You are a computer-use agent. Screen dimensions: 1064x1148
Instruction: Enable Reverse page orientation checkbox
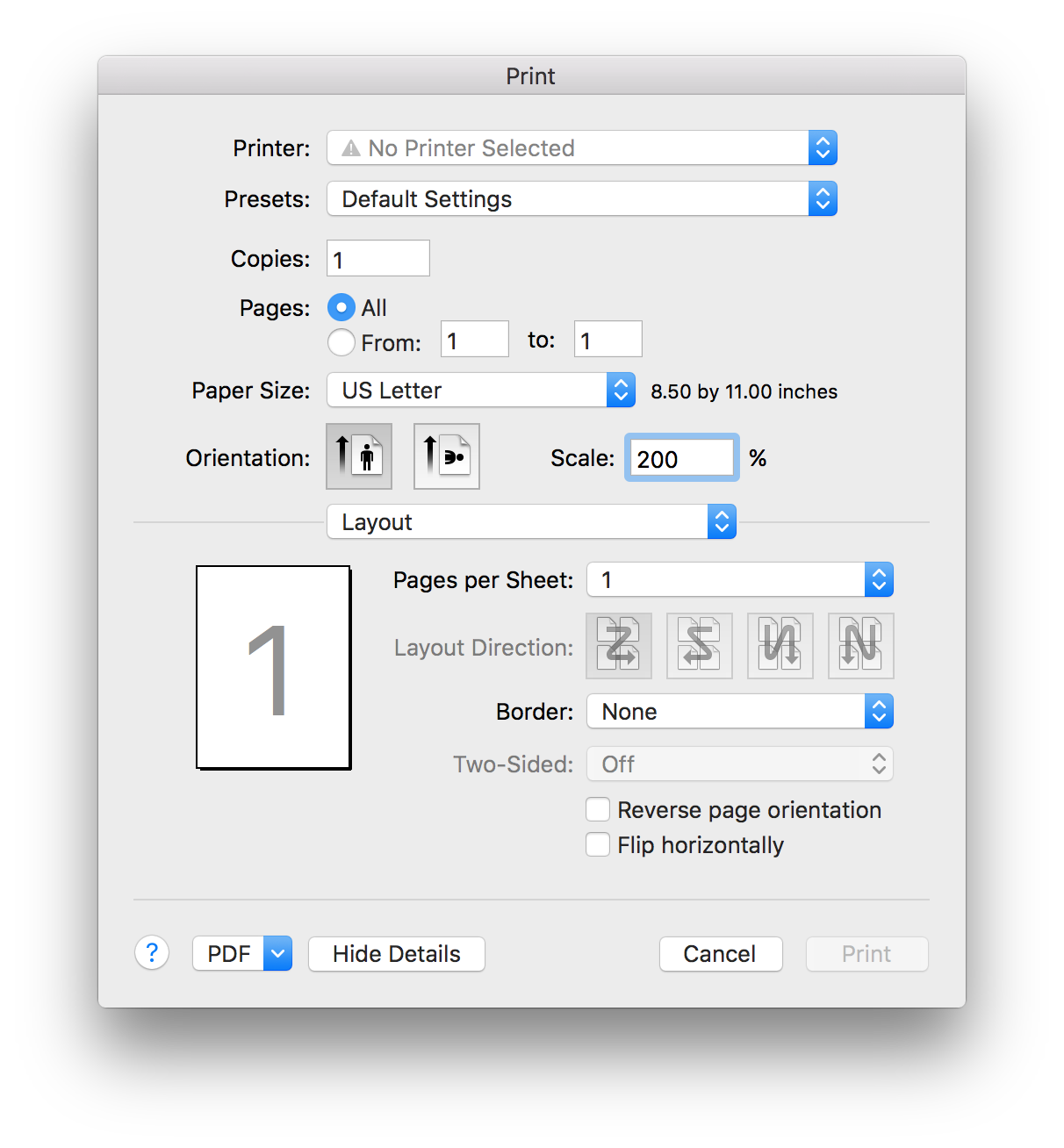click(598, 809)
